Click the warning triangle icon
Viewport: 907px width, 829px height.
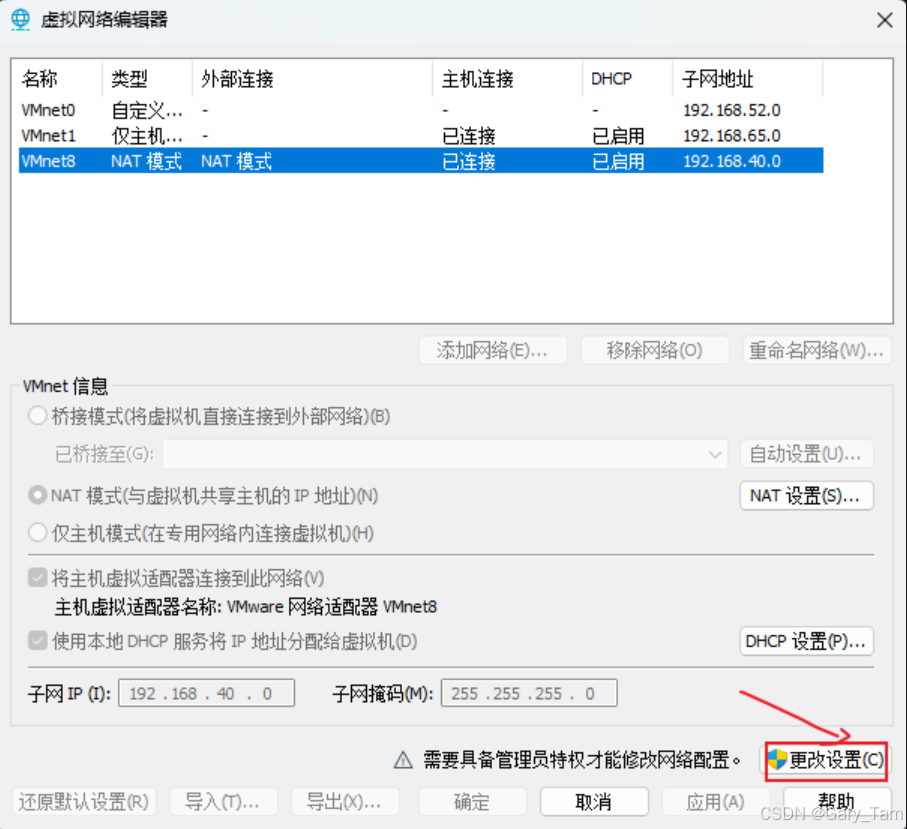click(x=403, y=760)
